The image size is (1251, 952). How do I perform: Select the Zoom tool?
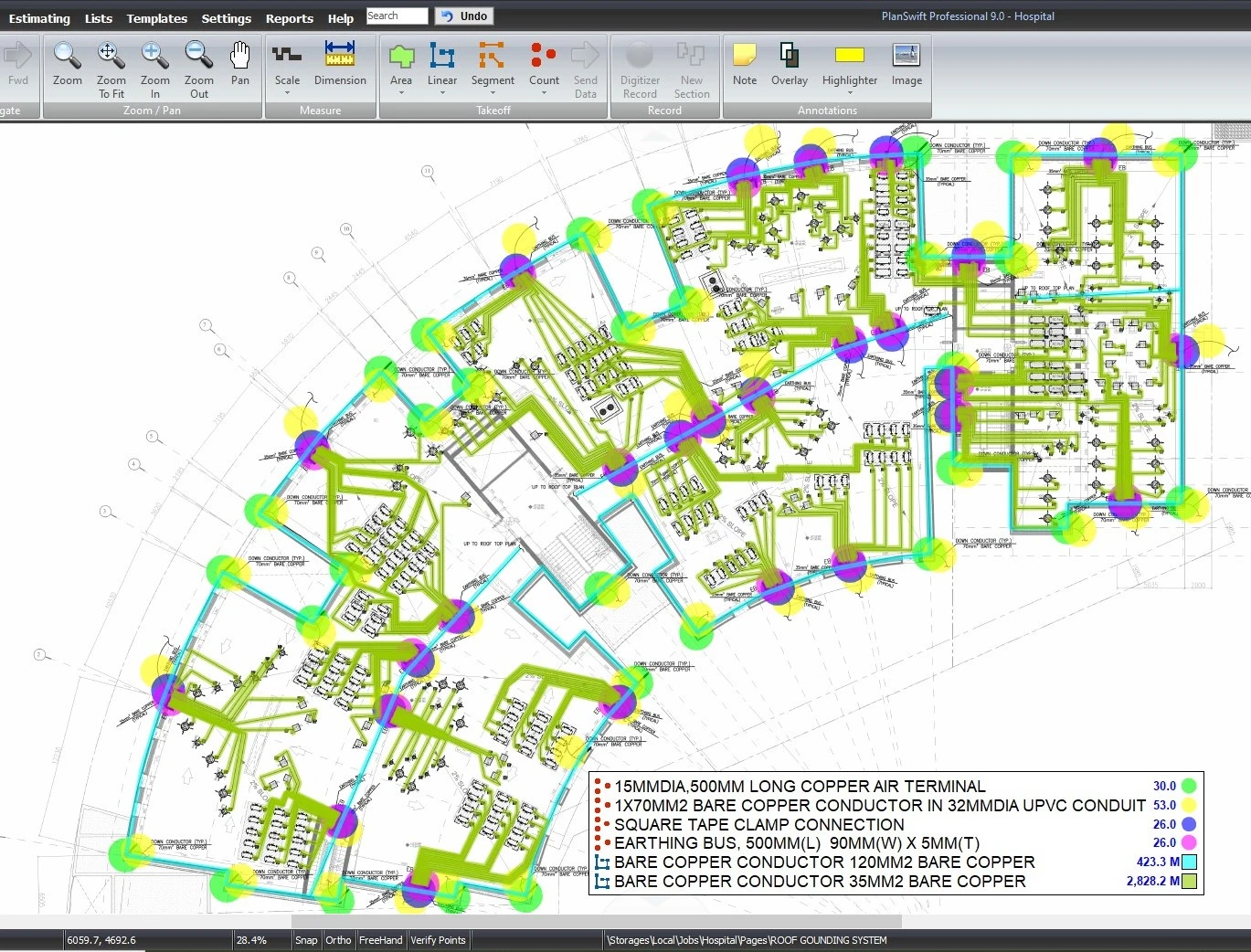[x=67, y=65]
